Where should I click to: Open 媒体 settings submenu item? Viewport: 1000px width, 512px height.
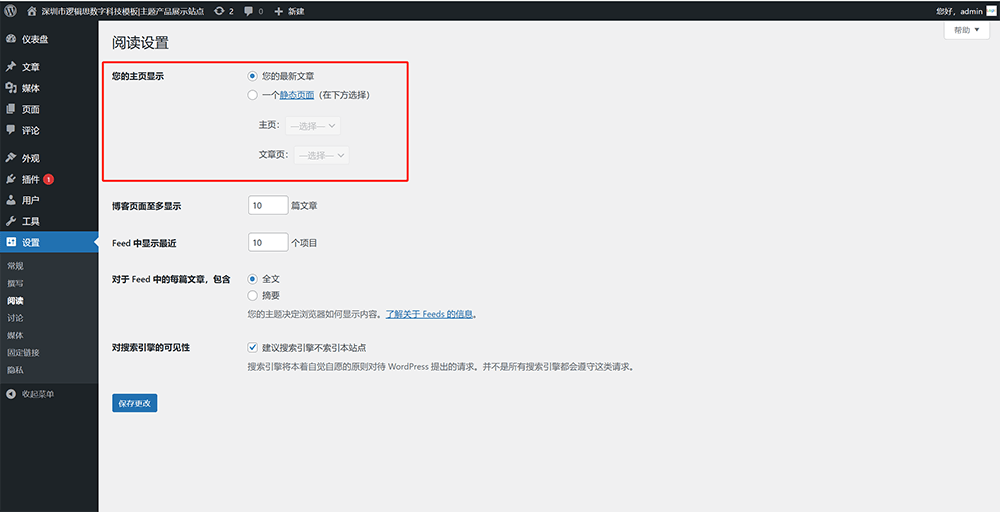[15, 335]
